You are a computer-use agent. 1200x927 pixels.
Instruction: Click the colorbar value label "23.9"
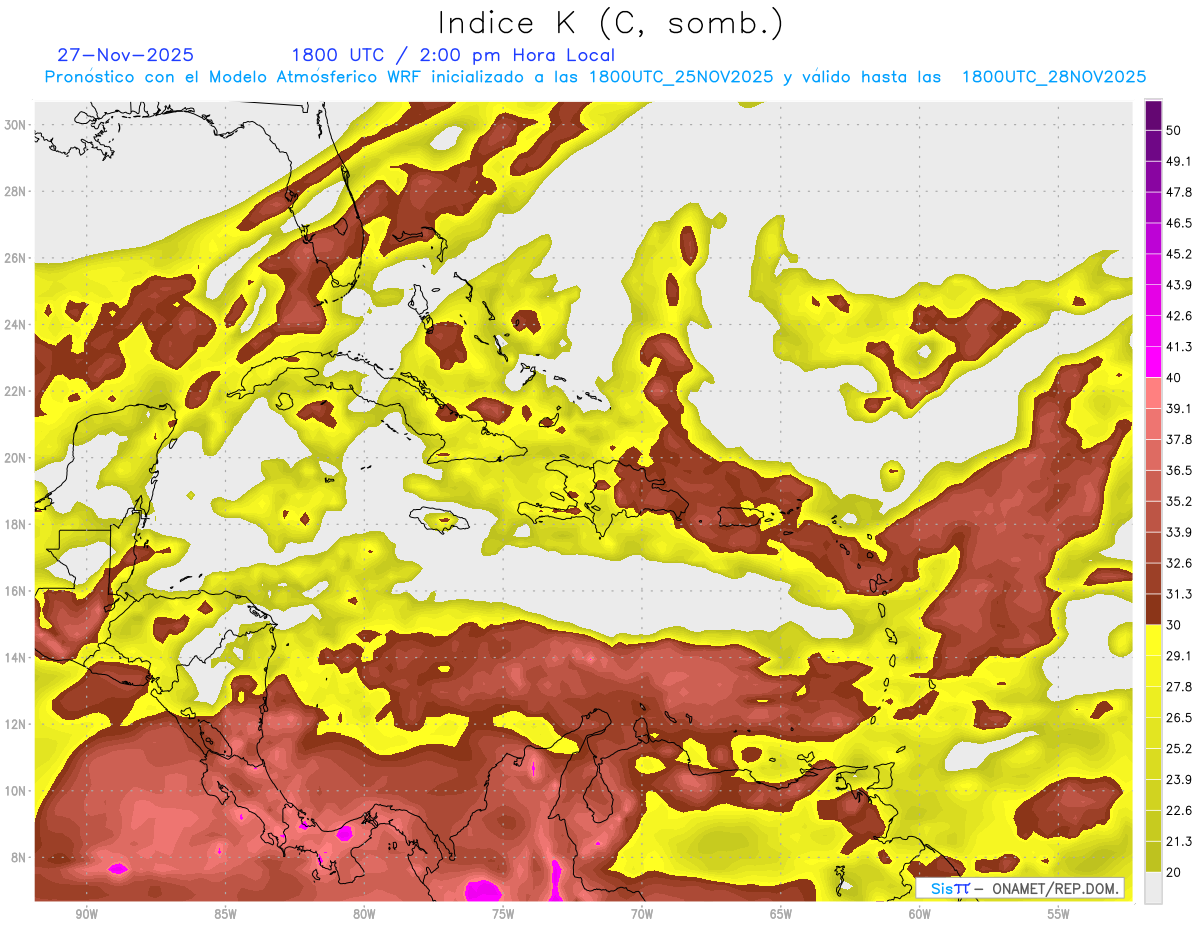coord(1179,780)
